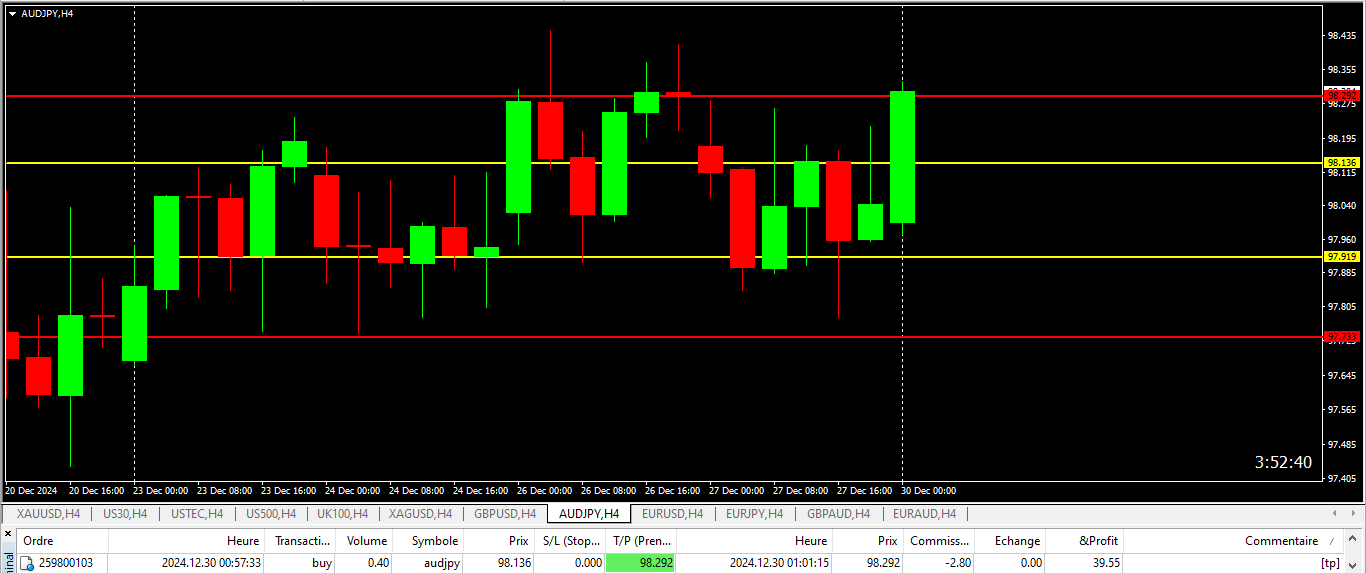Open the UK100,H4 chart tab
This screenshot has height=573, width=1366.
[x=343, y=514]
